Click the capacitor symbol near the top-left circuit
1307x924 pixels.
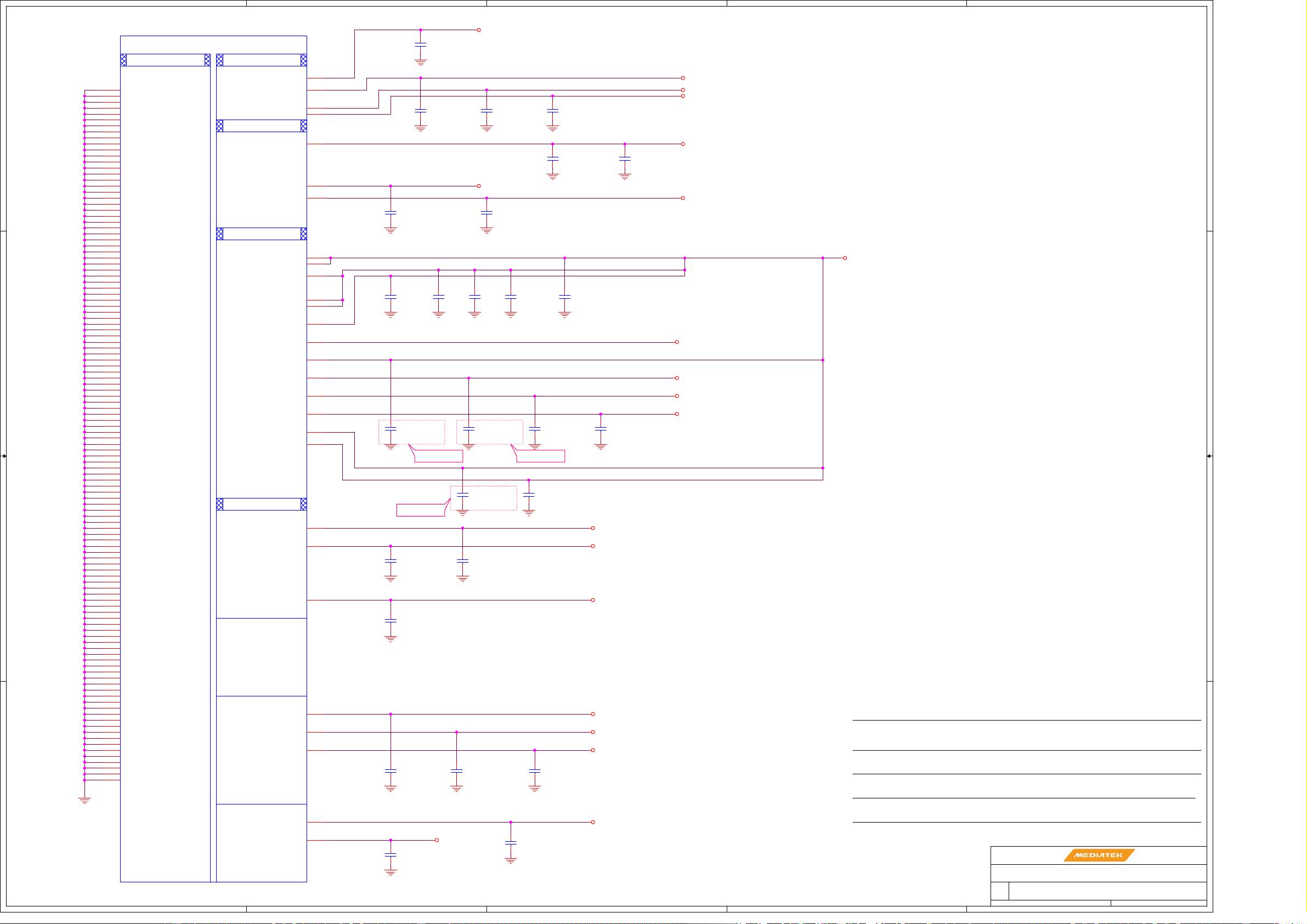click(x=420, y=44)
